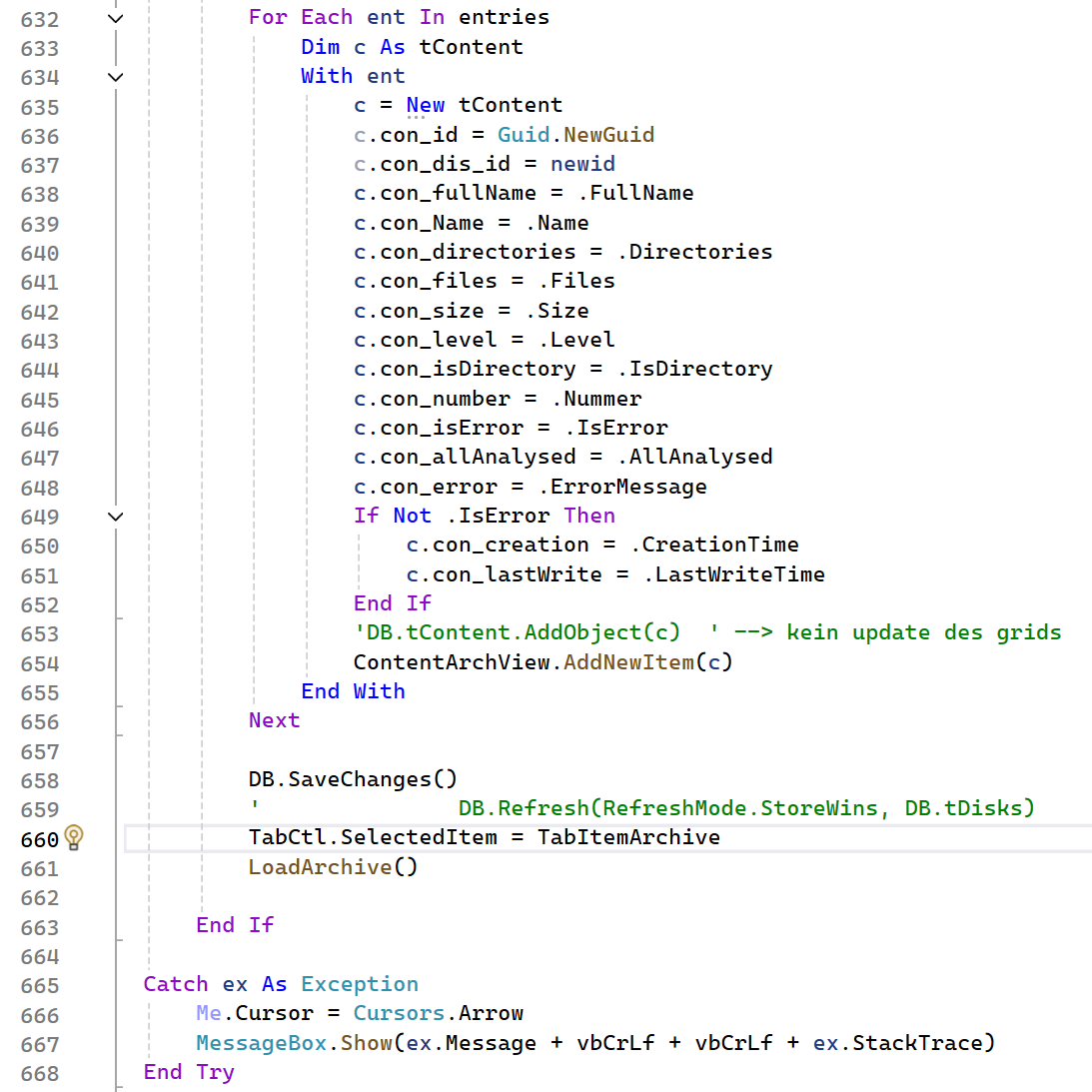This screenshot has height=1092, width=1092.
Task: Click 'entries' in the For Each statement
Action: tap(505, 17)
